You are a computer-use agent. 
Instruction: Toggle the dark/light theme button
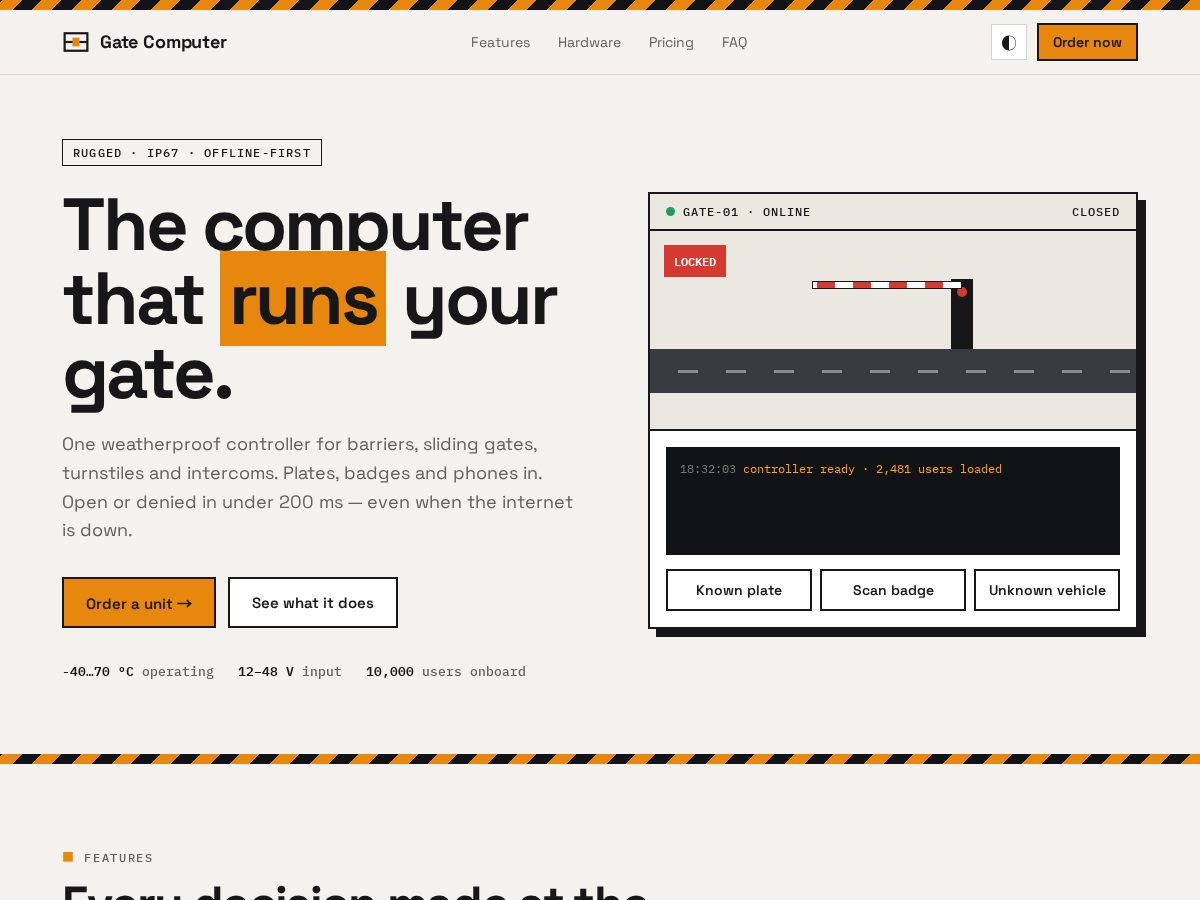(1009, 42)
